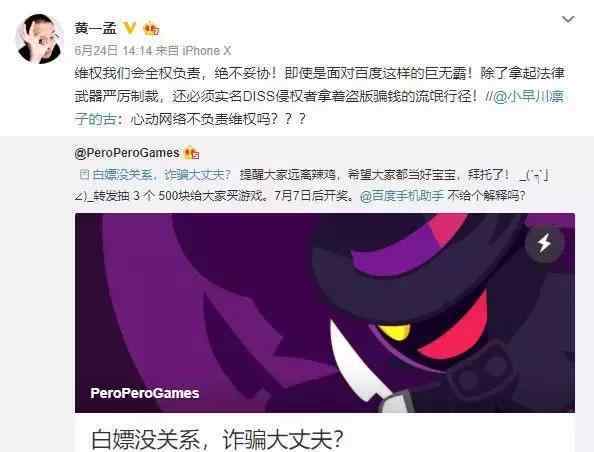Click the gold V verification badge

130,28
